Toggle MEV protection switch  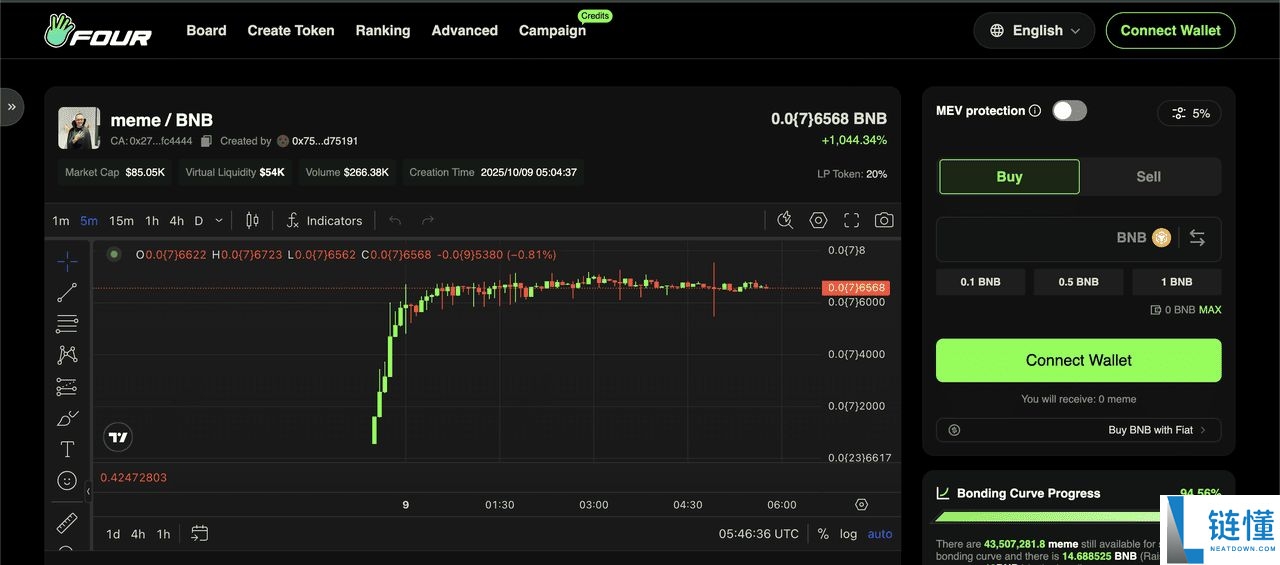(x=1069, y=111)
